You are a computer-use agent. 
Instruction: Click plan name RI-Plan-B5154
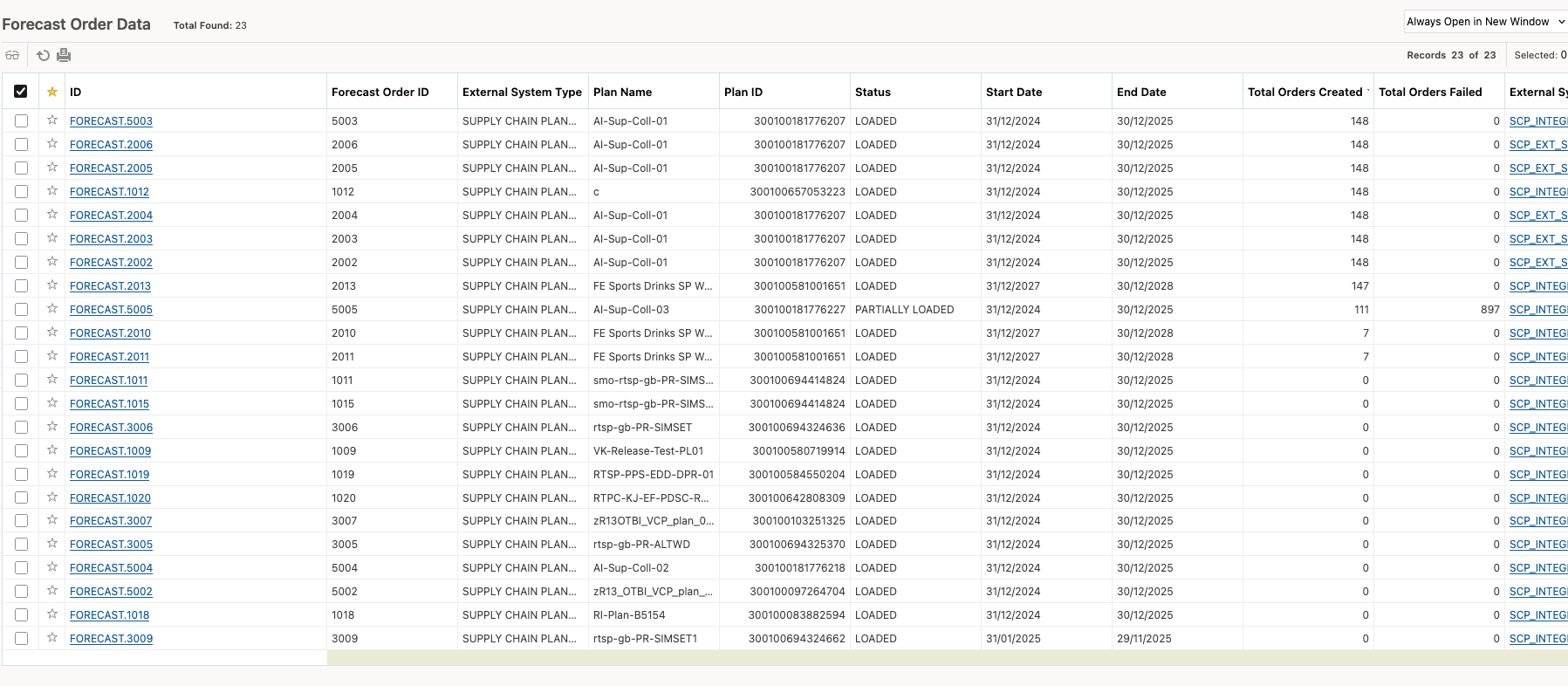click(x=629, y=615)
